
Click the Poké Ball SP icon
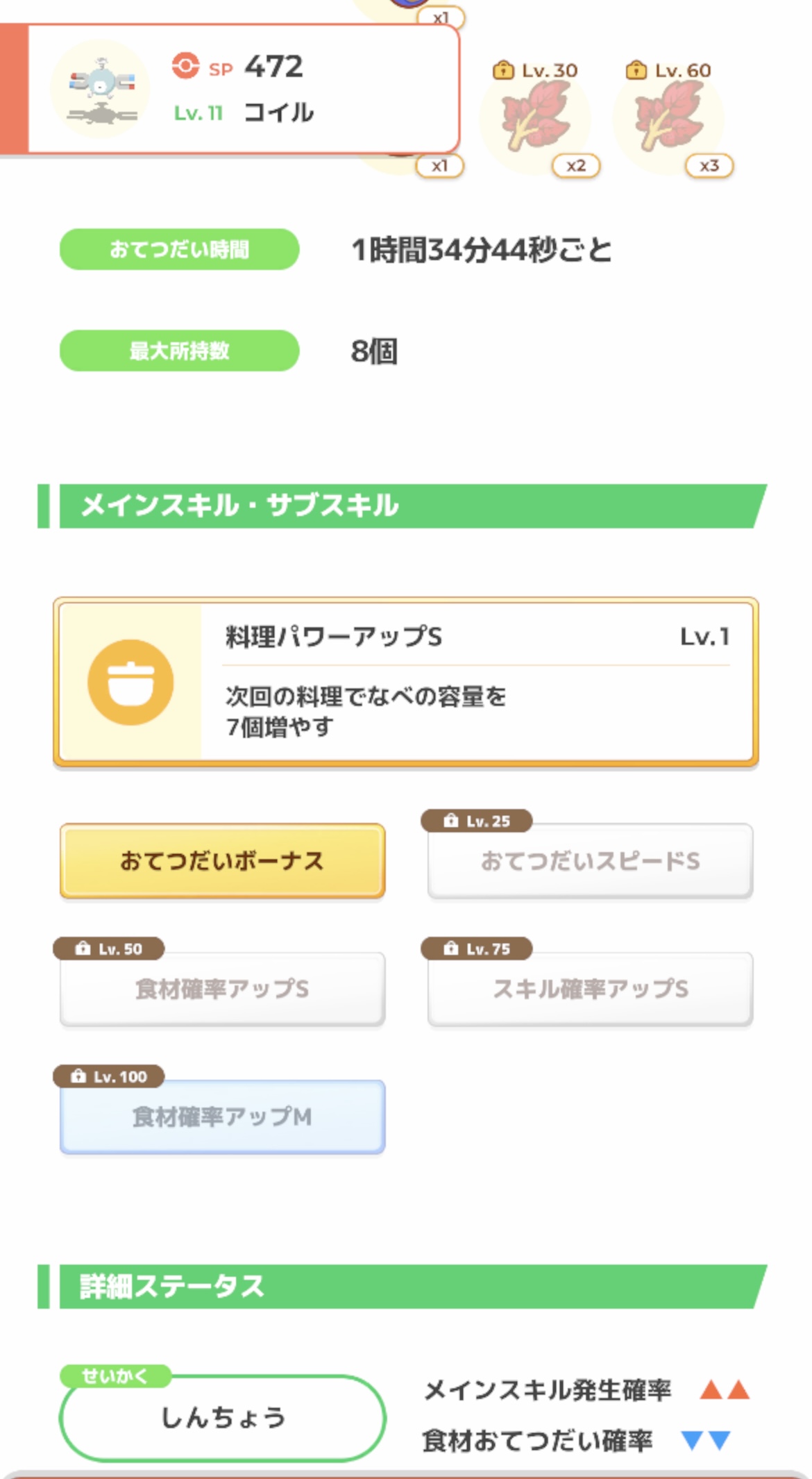(185, 67)
